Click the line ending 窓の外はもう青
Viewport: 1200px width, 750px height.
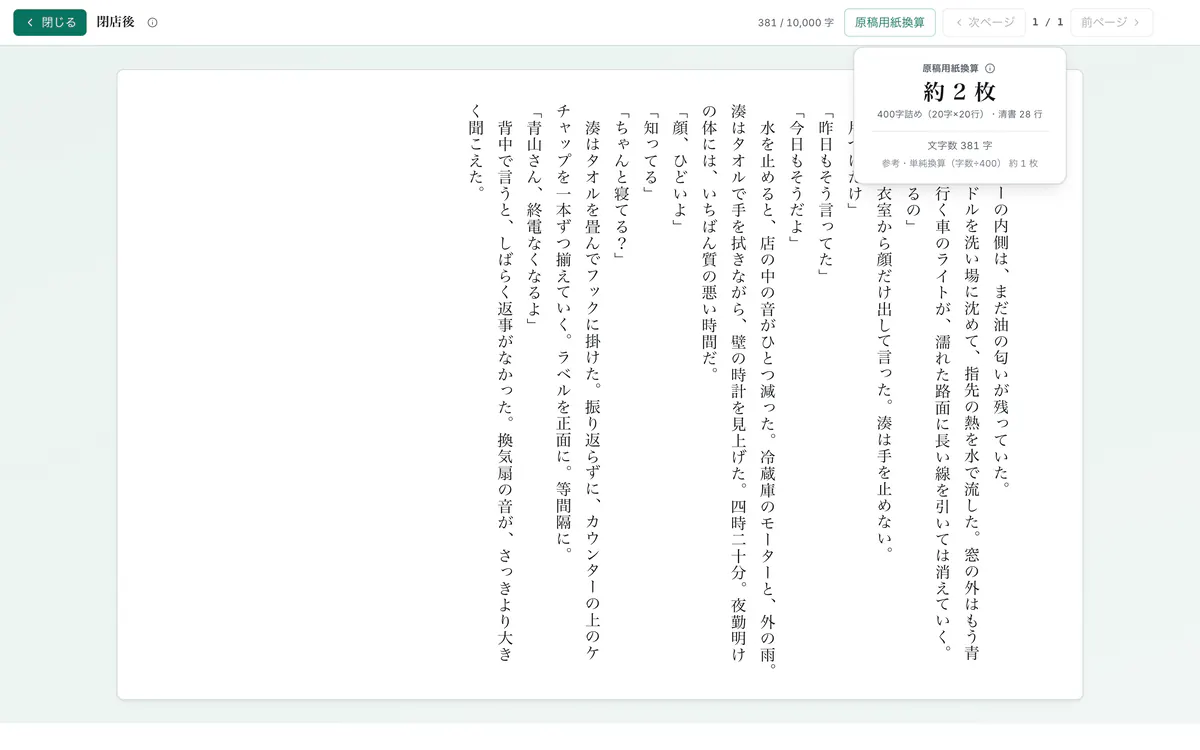(x=971, y=422)
